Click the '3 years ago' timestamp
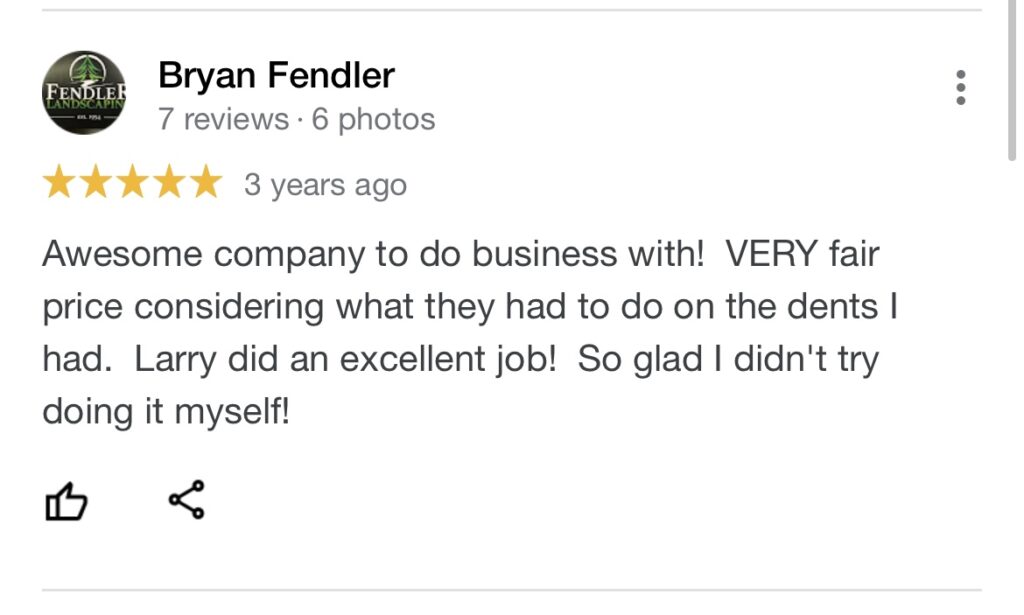1024x615 pixels. [325, 185]
